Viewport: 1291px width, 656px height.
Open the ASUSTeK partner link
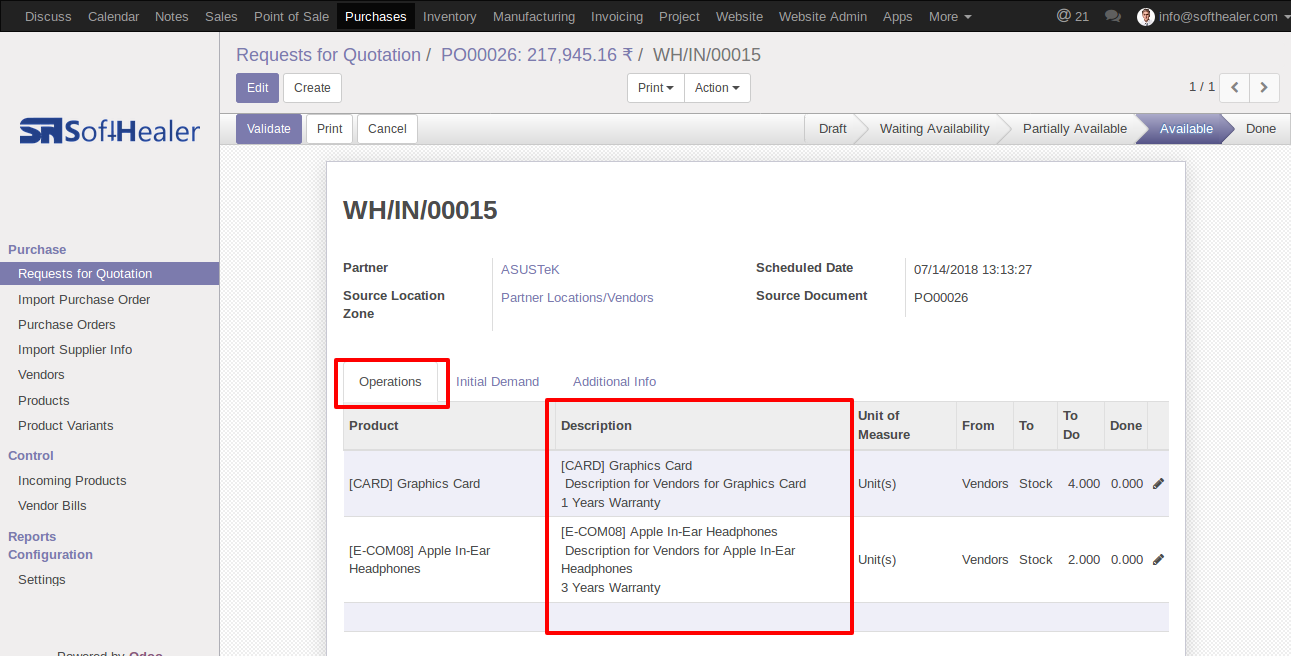[x=530, y=270]
